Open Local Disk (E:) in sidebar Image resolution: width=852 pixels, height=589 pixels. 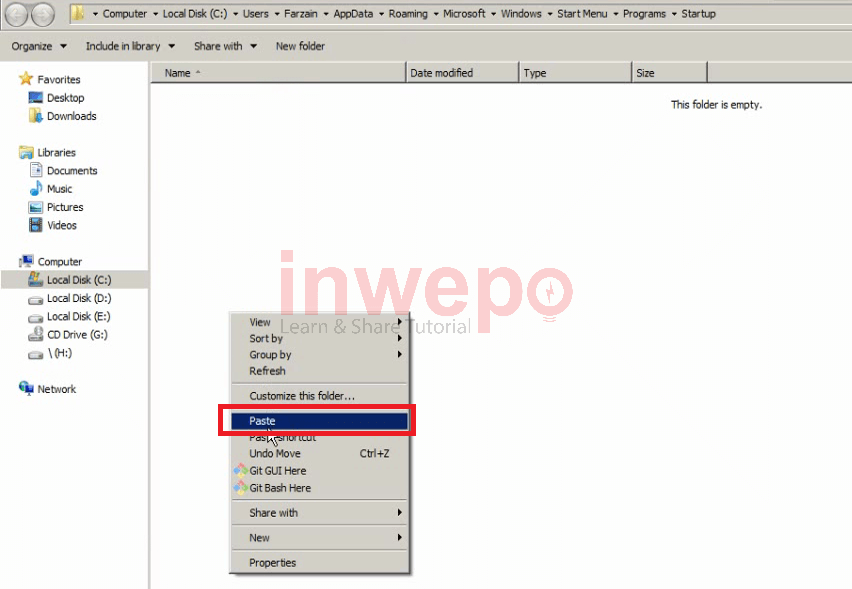[x=79, y=316]
